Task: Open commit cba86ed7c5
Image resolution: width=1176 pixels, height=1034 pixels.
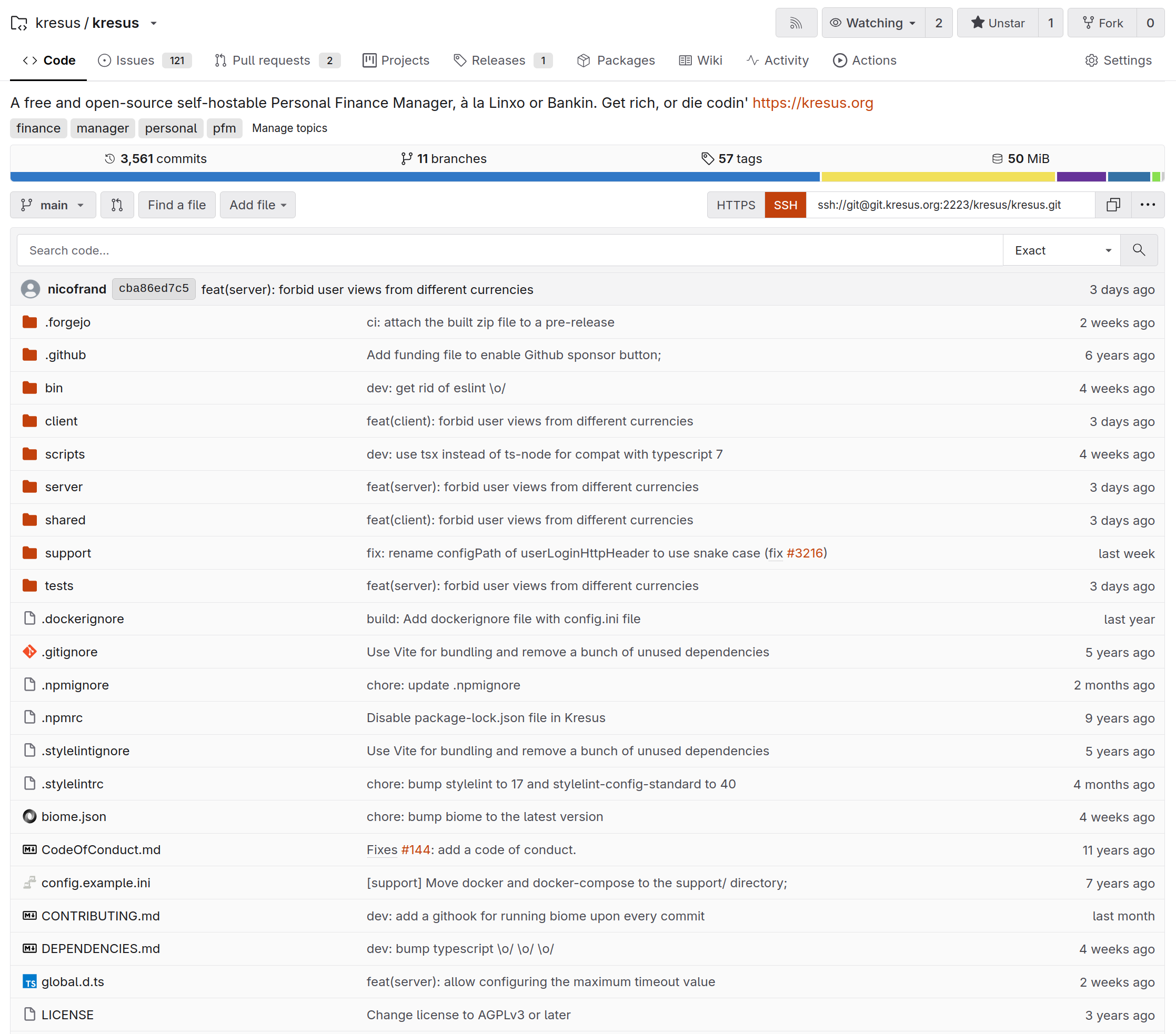Action: [x=154, y=289]
